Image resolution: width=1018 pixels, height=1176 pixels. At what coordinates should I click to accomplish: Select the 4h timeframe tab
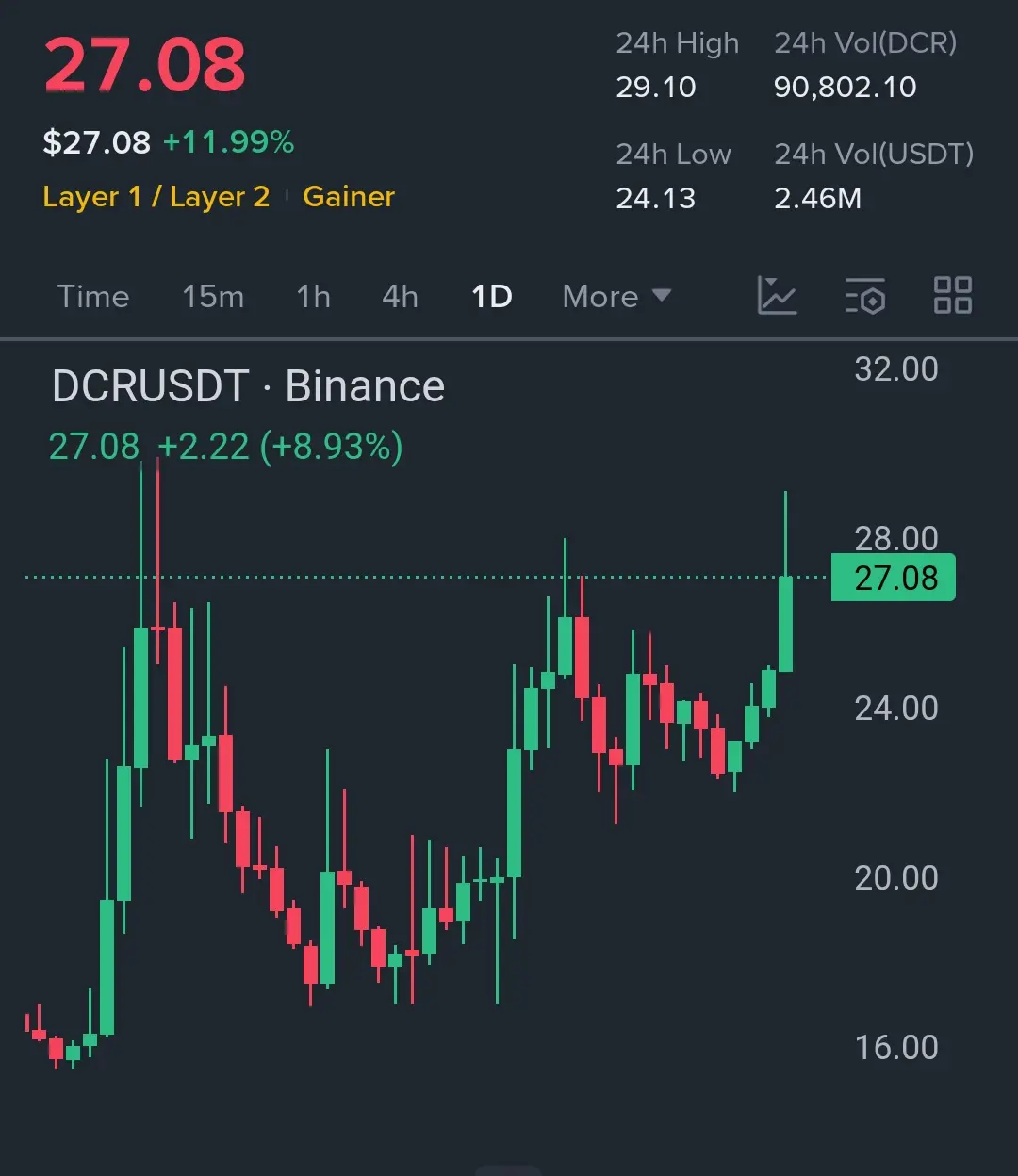400,297
